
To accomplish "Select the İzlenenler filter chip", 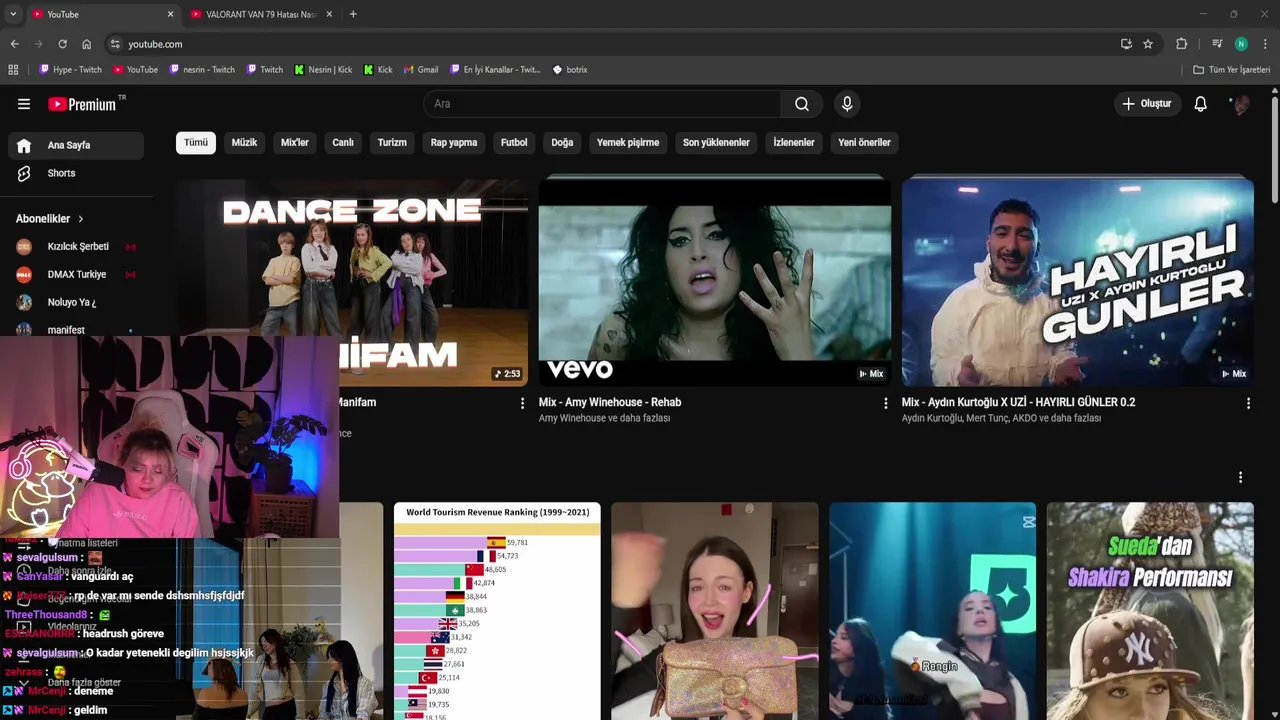I will (794, 142).
